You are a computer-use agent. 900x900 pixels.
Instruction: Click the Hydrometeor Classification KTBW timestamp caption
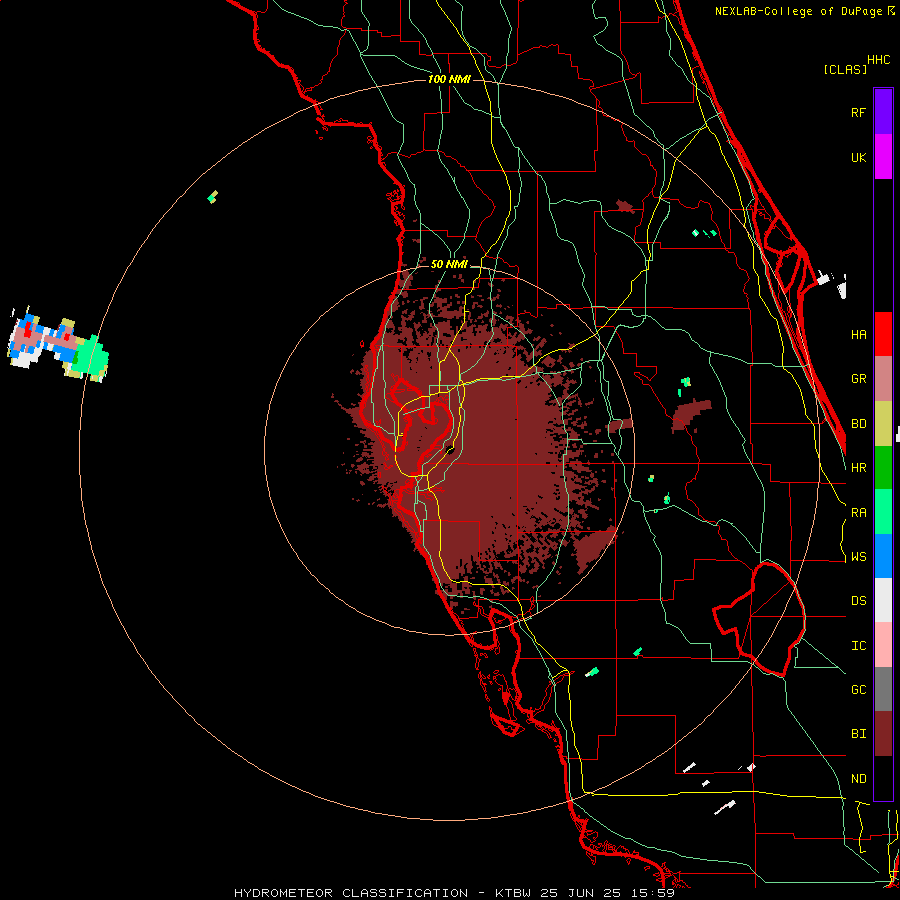454,893
